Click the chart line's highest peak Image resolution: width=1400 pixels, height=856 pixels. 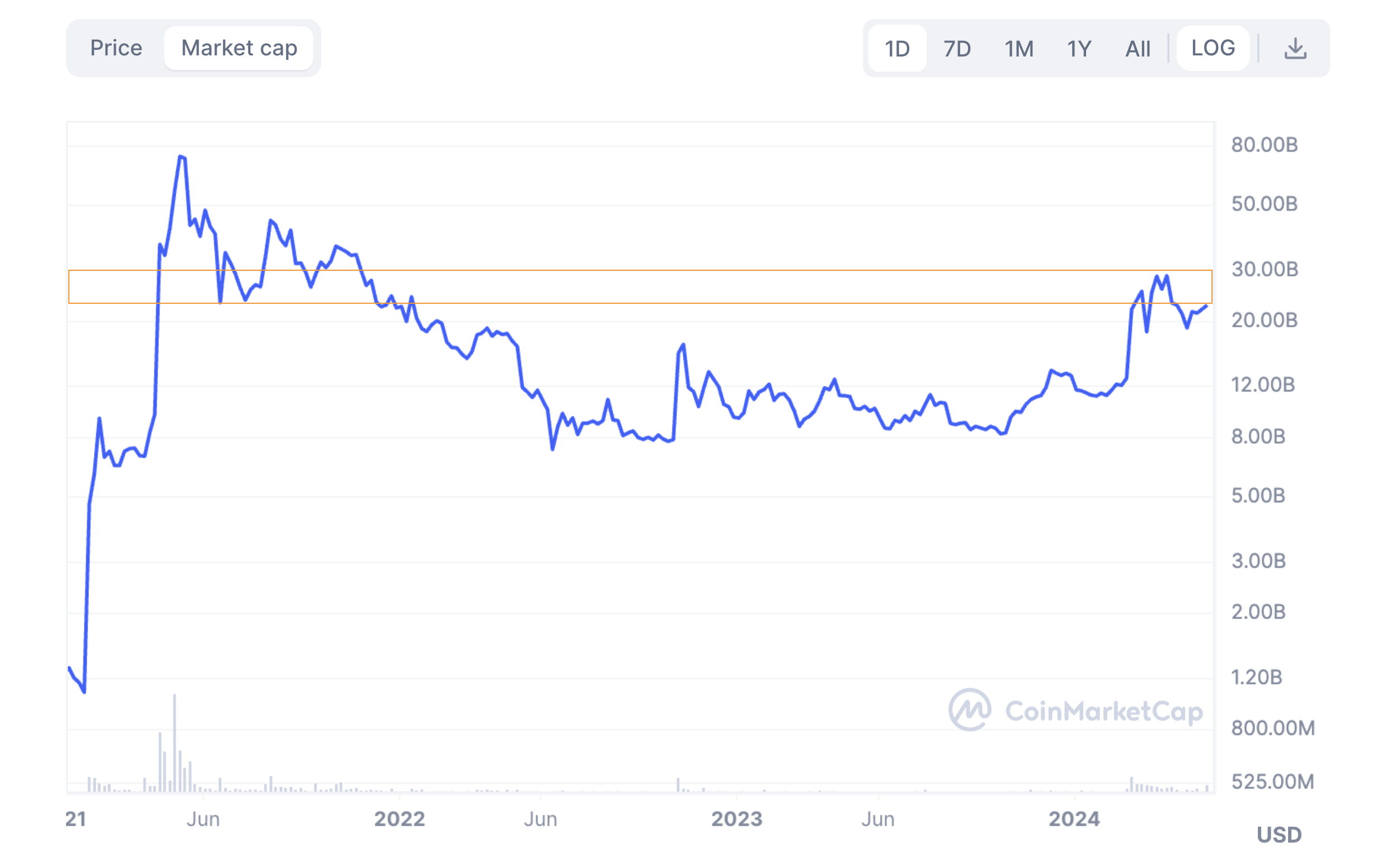[181, 156]
